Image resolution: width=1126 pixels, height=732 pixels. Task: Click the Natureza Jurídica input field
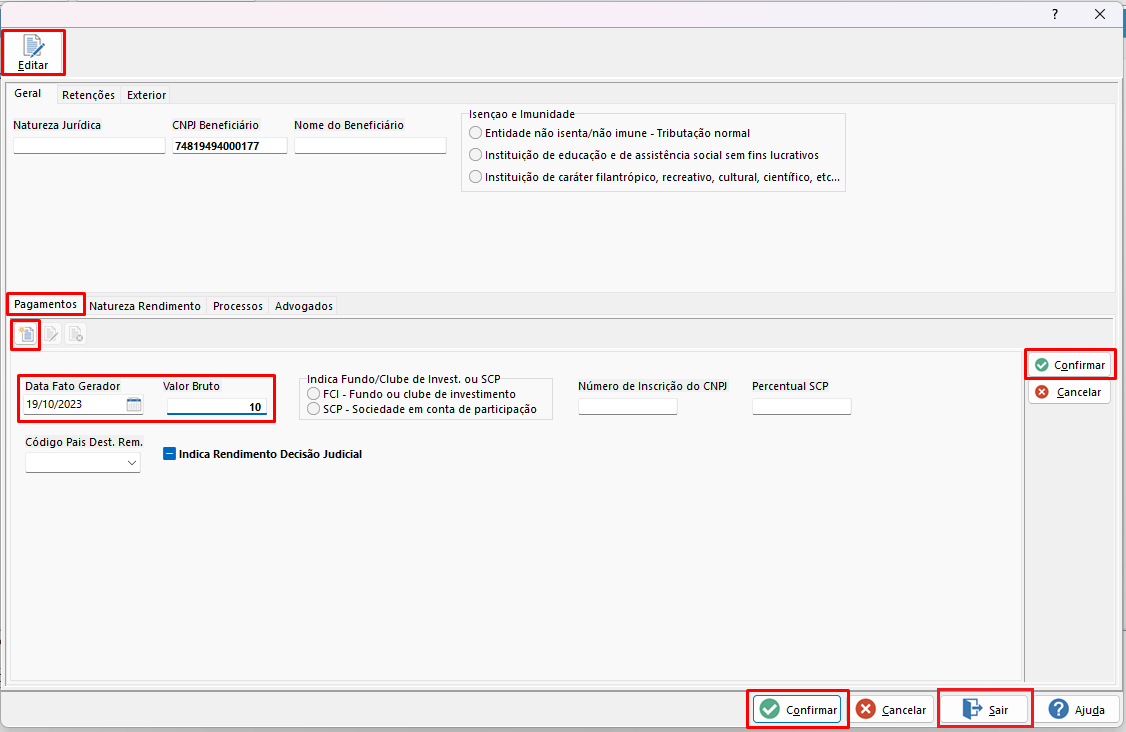coord(89,146)
